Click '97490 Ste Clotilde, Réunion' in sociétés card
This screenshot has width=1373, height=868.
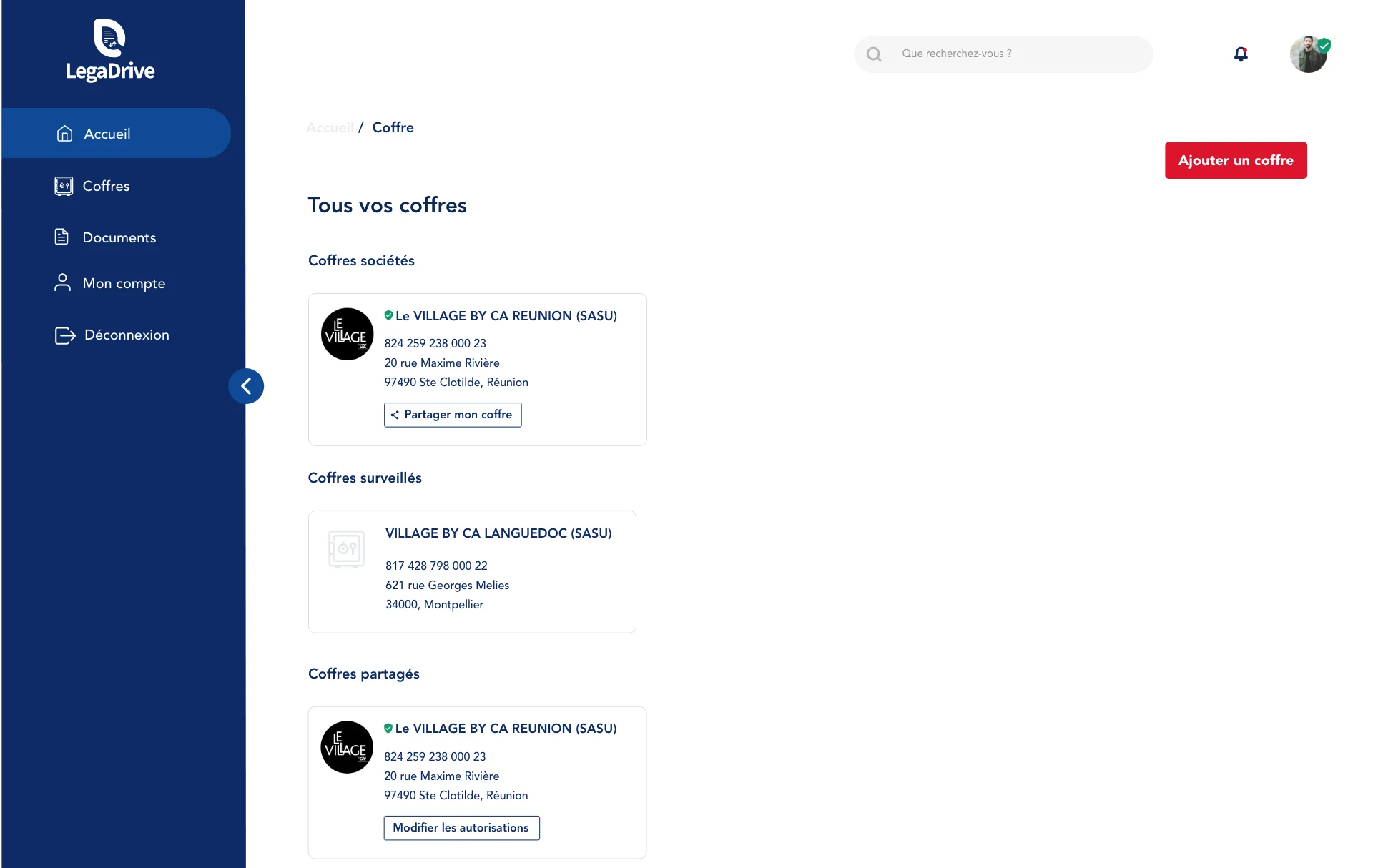[456, 382]
